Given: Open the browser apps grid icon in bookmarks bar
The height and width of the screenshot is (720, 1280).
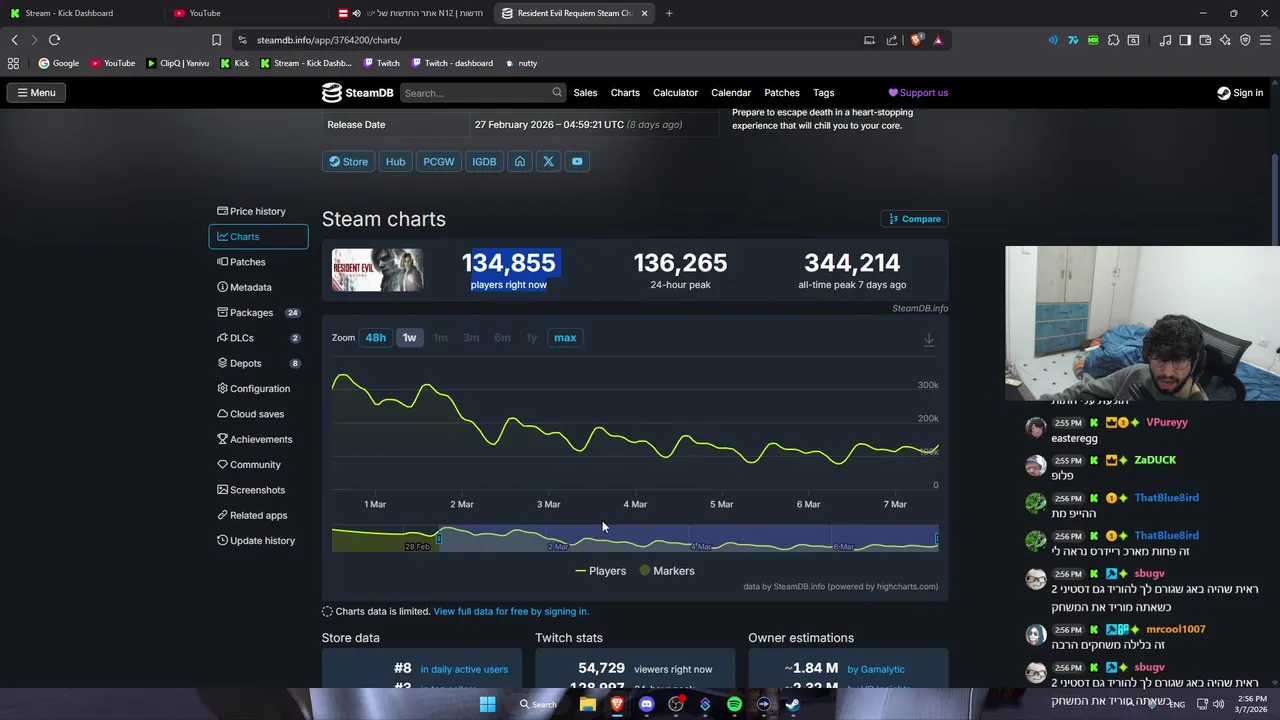Looking at the screenshot, I should (x=13, y=63).
